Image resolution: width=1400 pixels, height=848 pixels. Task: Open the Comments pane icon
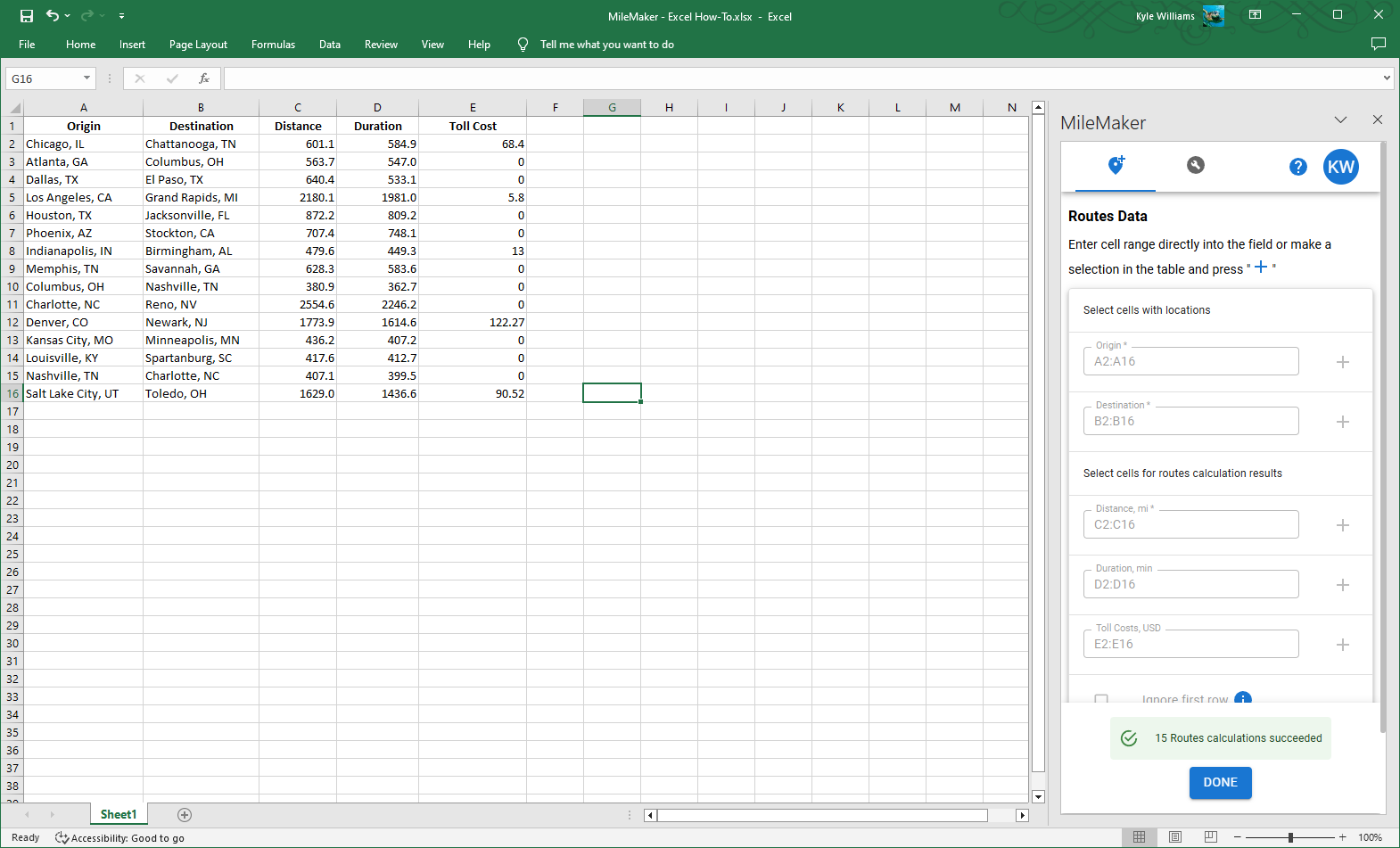[x=1378, y=44]
